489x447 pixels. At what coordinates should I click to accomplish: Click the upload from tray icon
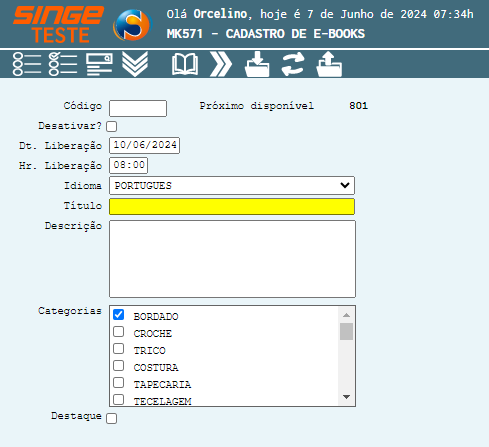pyautogui.click(x=329, y=64)
